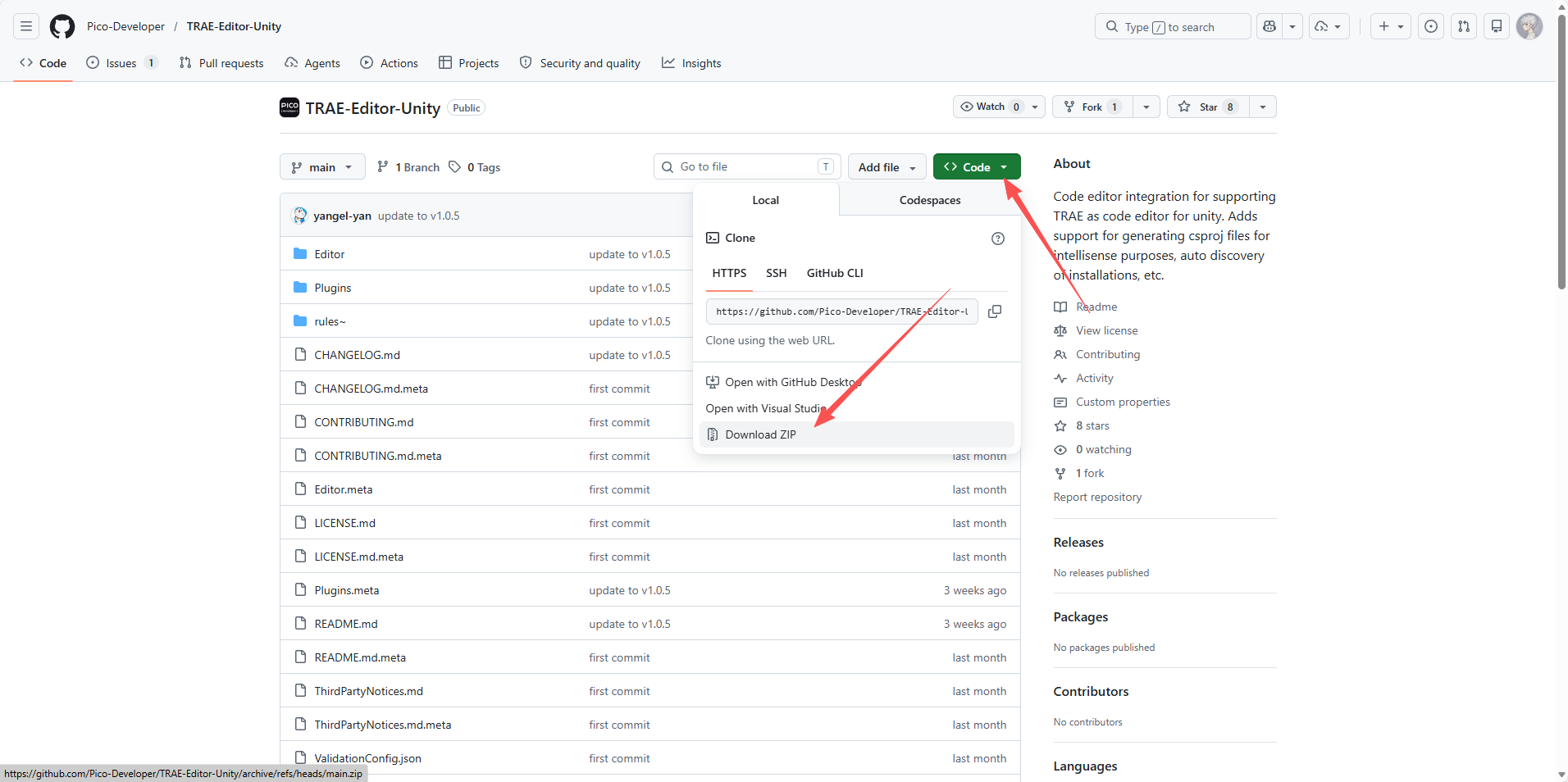This screenshot has height=782, width=1568.
Task: Expand the Copilot dropdown arrow in header
Action: click(x=1292, y=26)
